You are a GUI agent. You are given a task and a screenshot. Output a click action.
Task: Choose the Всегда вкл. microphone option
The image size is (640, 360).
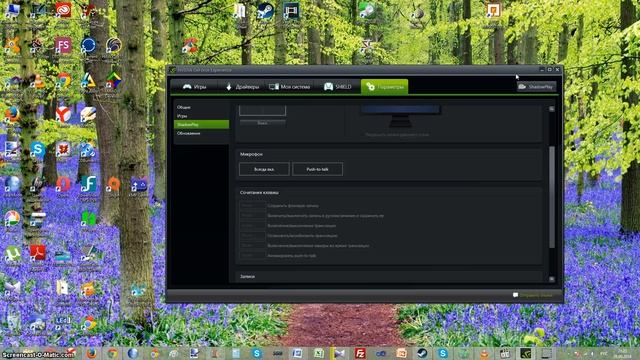click(x=264, y=169)
